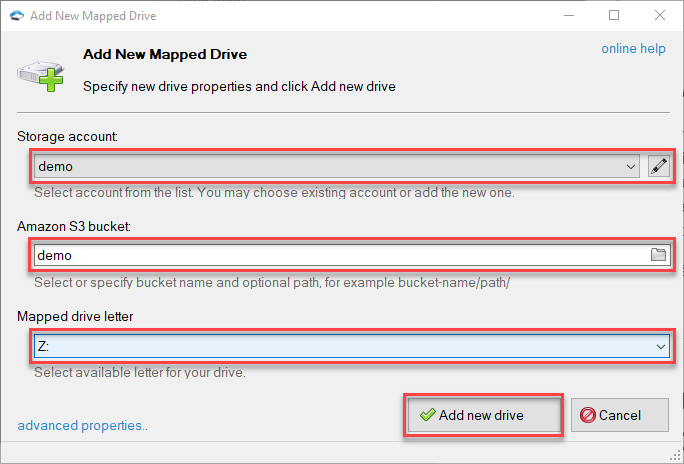The height and width of the screenshot is (464, 684).
Task: Click the green checkmark on Add new drive
Action: (x=427, y=415)
